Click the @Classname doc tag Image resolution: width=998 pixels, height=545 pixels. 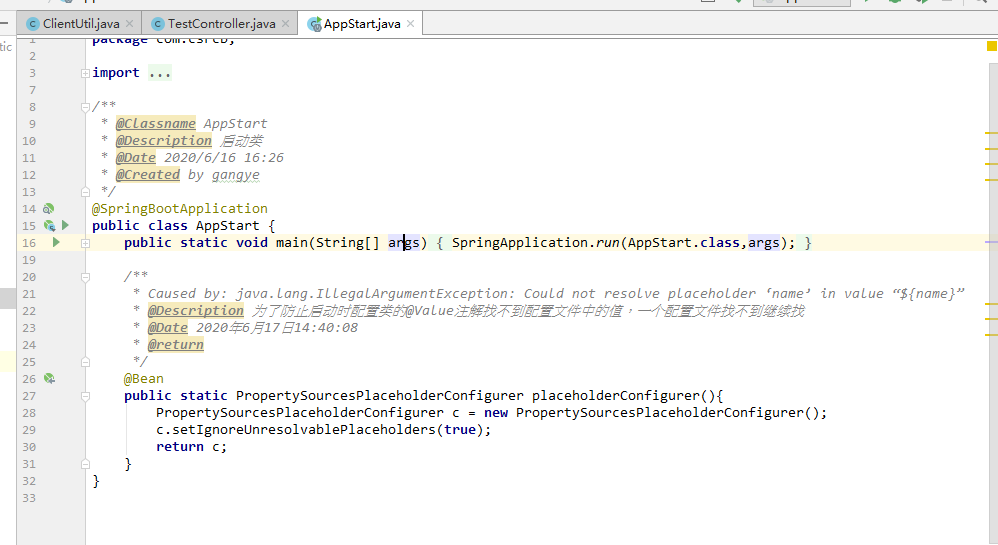coord(156,124)
